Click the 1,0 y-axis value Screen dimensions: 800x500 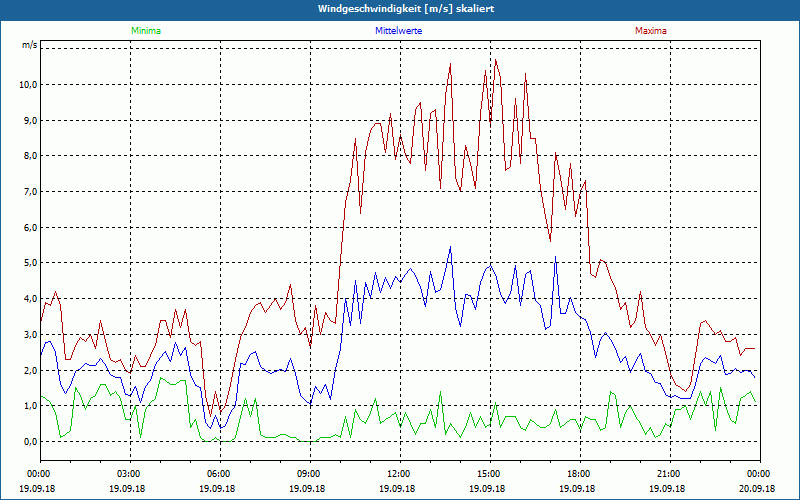pyautogui.click(x=30, y=406)
